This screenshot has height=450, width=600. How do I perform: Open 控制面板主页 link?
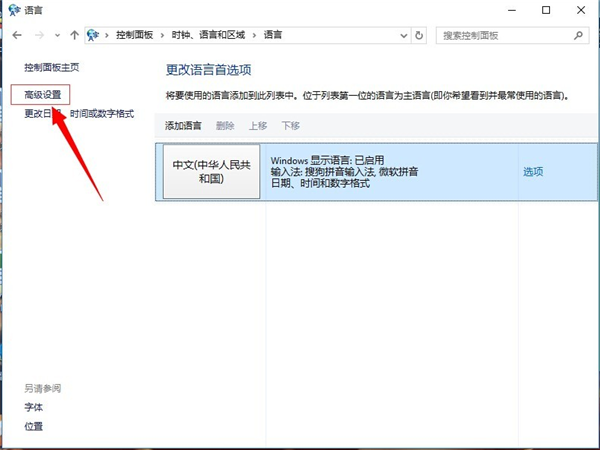[51, 67]
